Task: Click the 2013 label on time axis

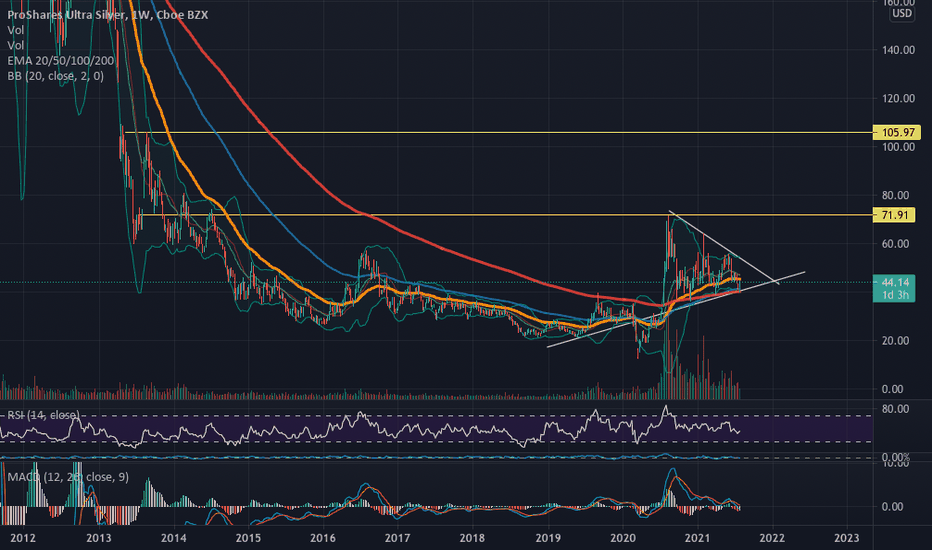Action: coord(98,538)
